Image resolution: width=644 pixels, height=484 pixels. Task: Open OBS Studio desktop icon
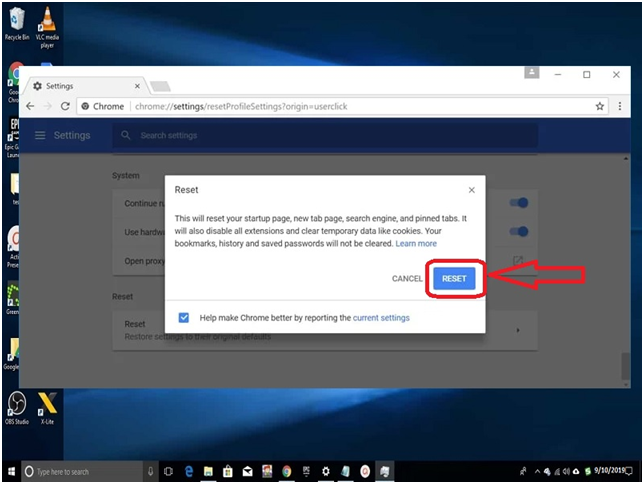pos(17,408)
